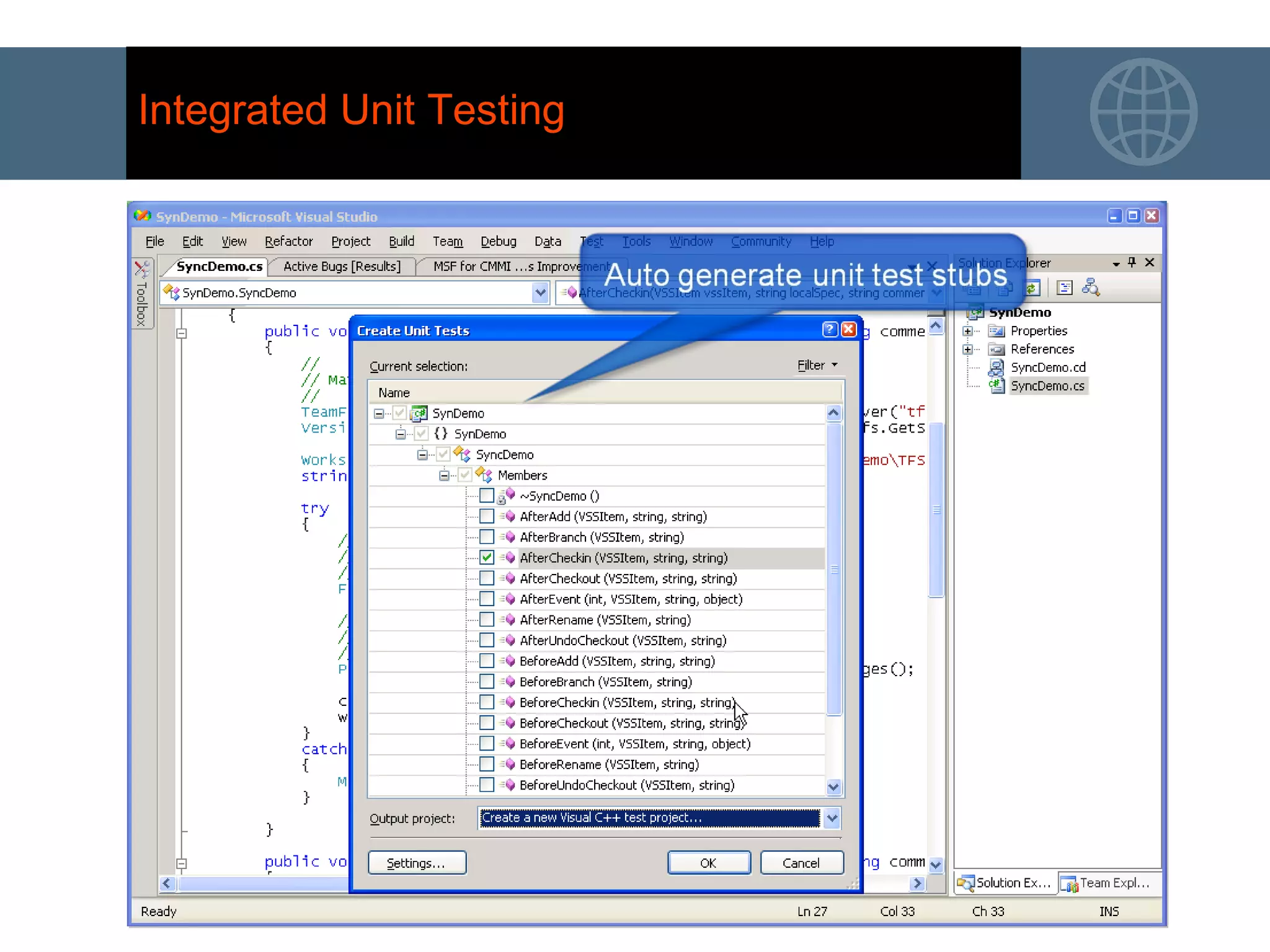Screen dimensions: 1270x952
Task: Click the View Code icon in Solution Explorer
Action: tap(1064, 288)
